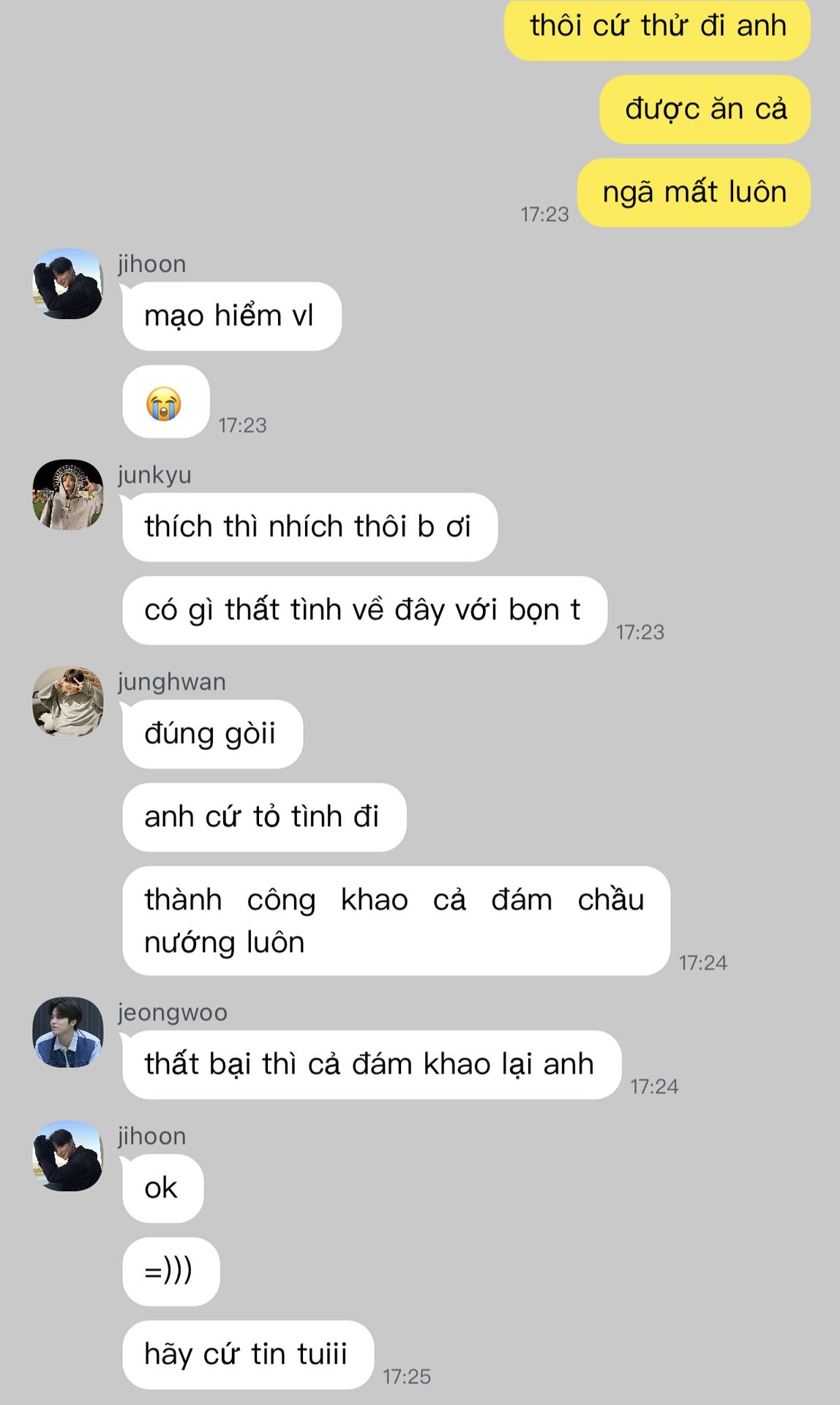This screenshot has width=840, height=1405.
Task: Tap jihoon's avatar beside the "ok" message
Action: click(68, 1156)
